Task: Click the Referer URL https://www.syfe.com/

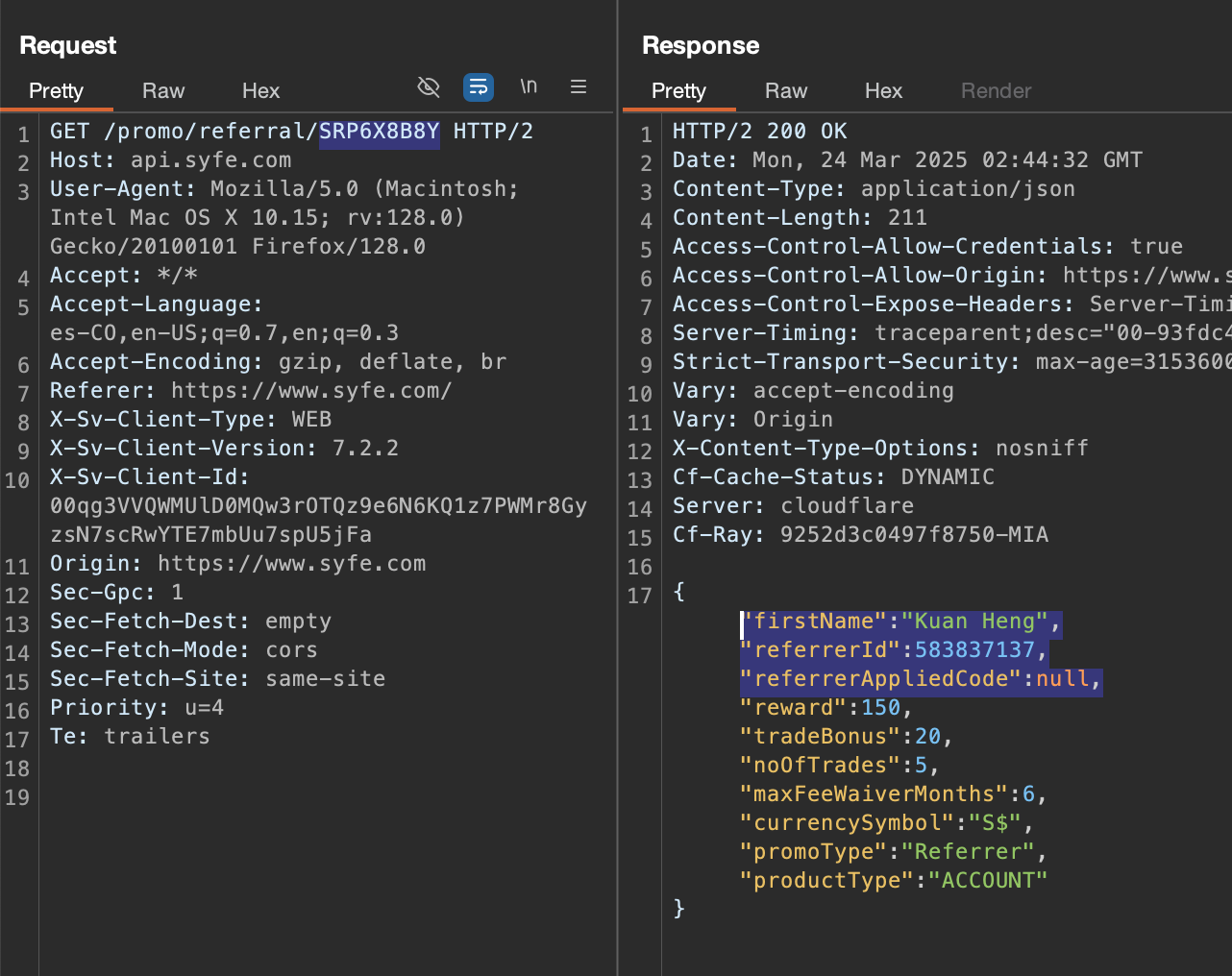Action: (x=311, y=391)
